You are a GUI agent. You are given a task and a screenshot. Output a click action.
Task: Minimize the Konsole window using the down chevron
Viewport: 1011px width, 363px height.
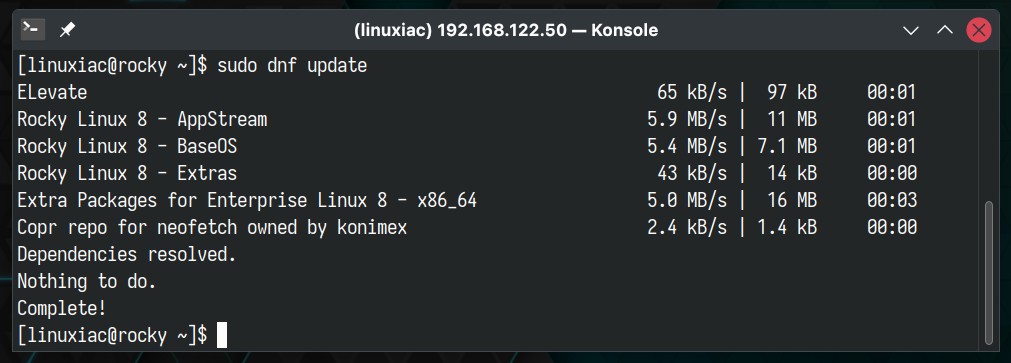coord(910,30)
